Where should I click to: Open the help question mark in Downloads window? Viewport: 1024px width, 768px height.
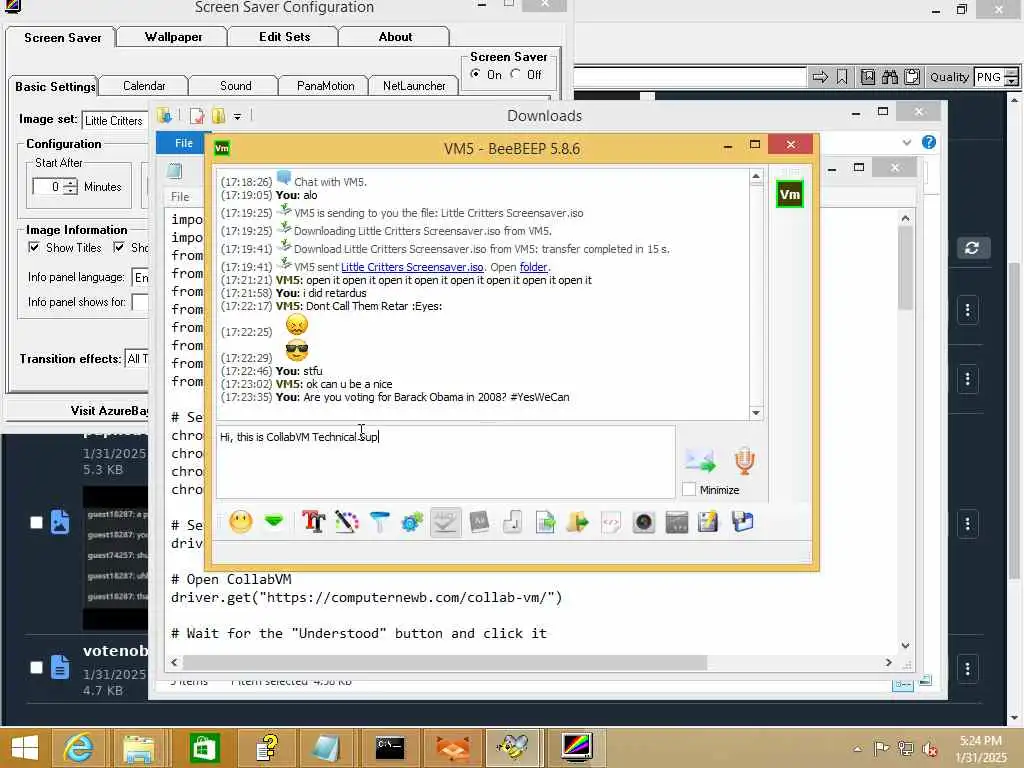(x=929, y=142)
